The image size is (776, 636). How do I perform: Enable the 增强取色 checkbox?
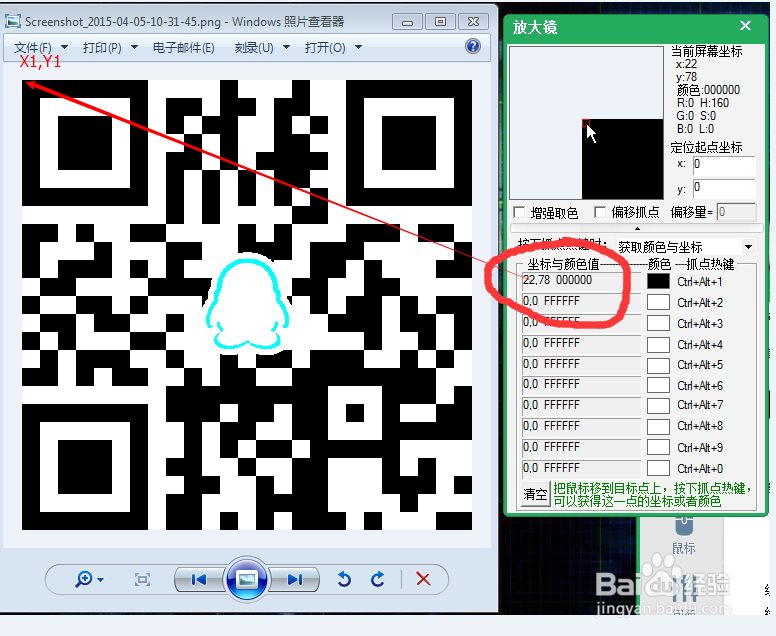519,212
